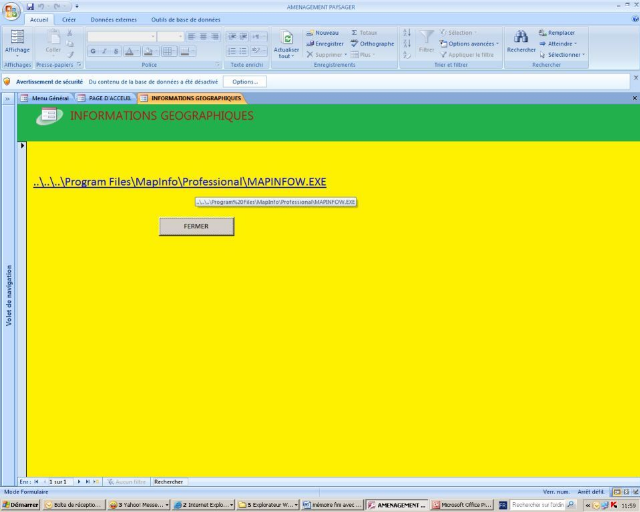Close the security warning bar
The height and width of the screenshot is (512, 640).
point(636,78)
